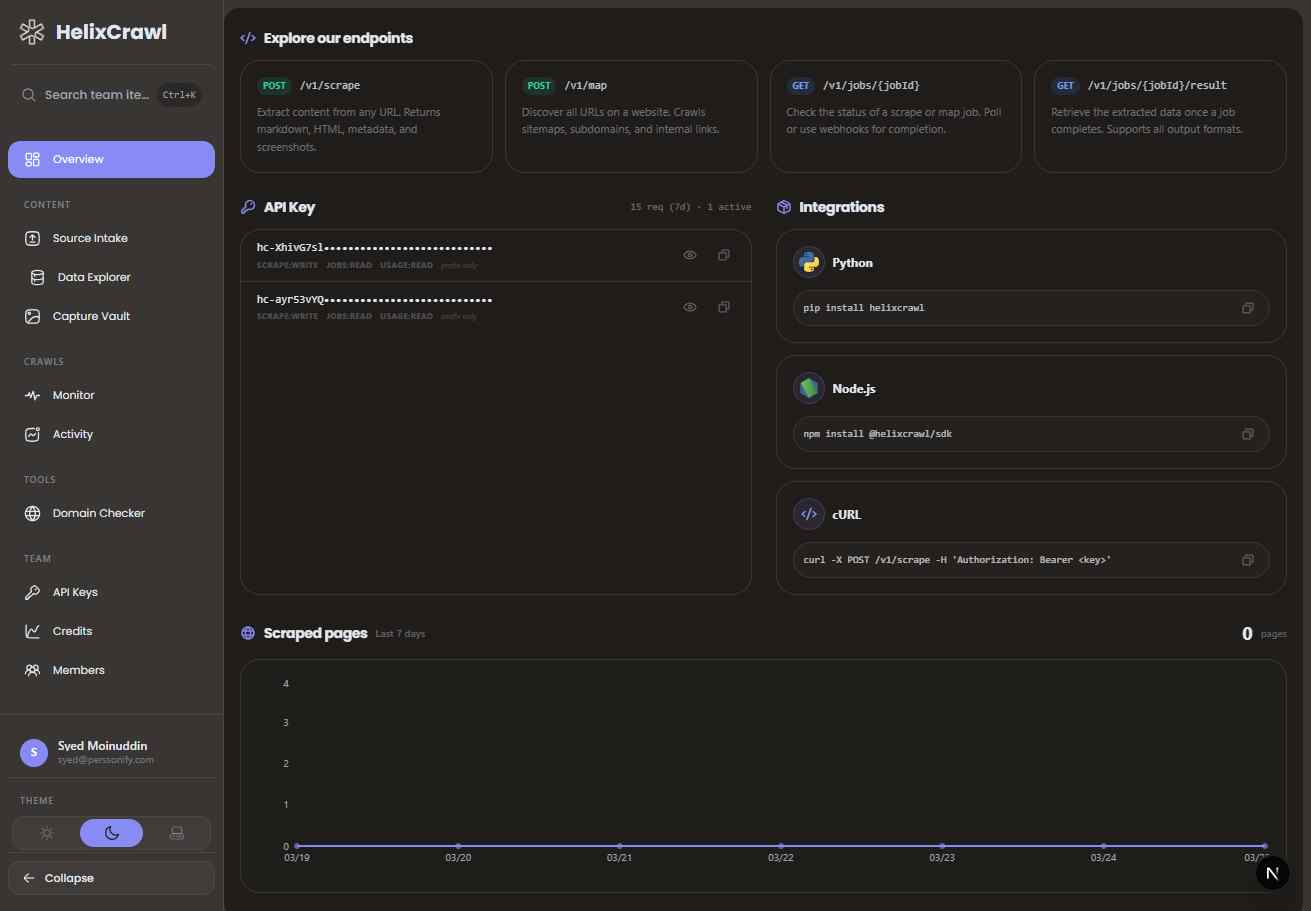Image resolution: width=1311 pixels, height=911 pixels.
Task: Open the Credits page
Action: click(111, 631)
